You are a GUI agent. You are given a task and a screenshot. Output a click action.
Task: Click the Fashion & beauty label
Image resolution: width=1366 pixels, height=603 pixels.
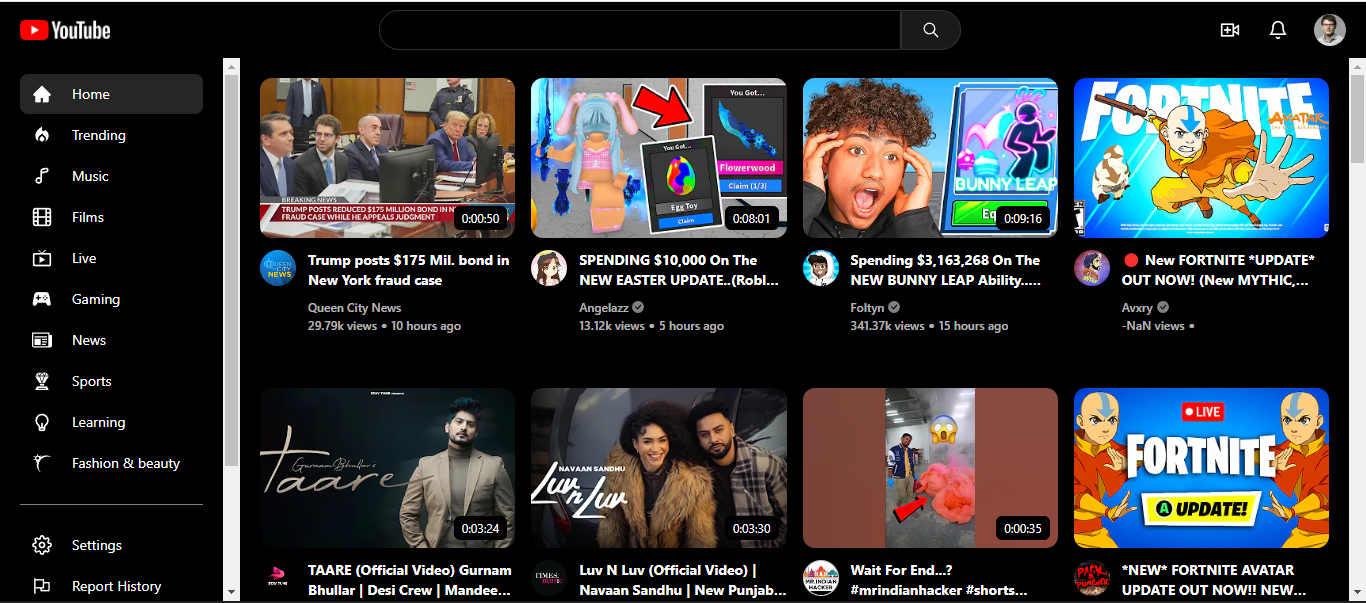126,463
